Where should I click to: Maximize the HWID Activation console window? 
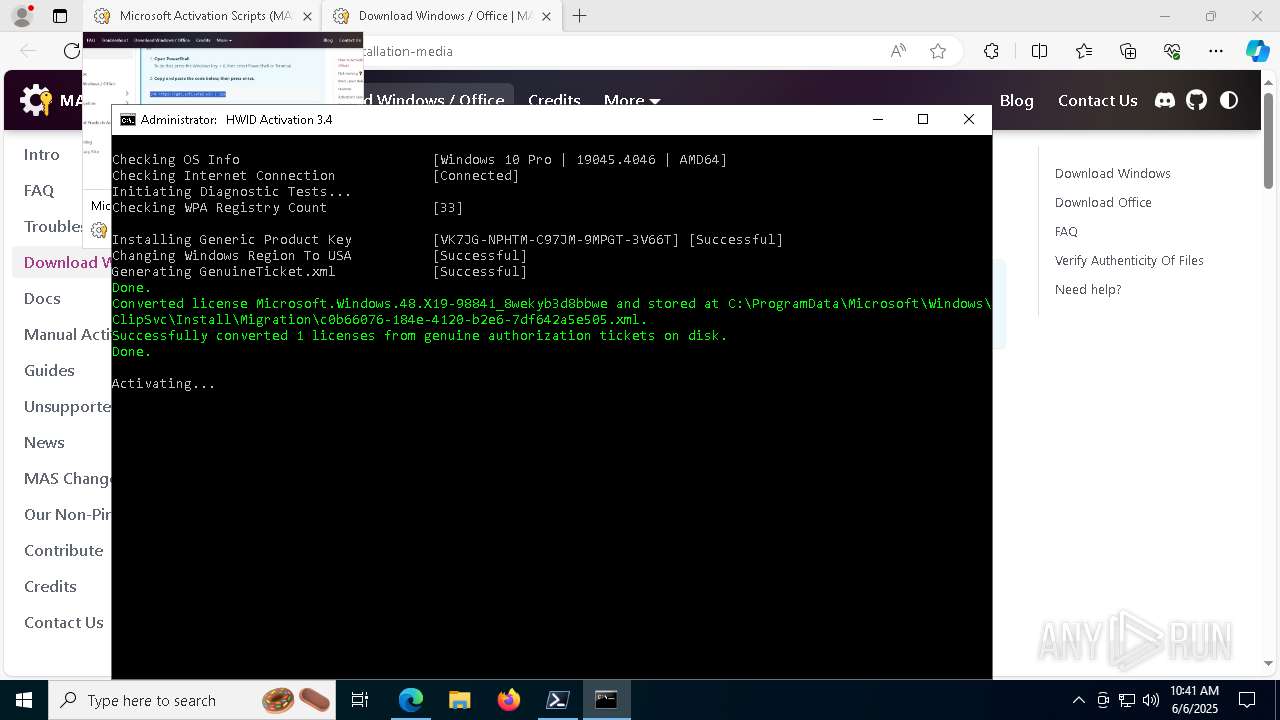923,119
